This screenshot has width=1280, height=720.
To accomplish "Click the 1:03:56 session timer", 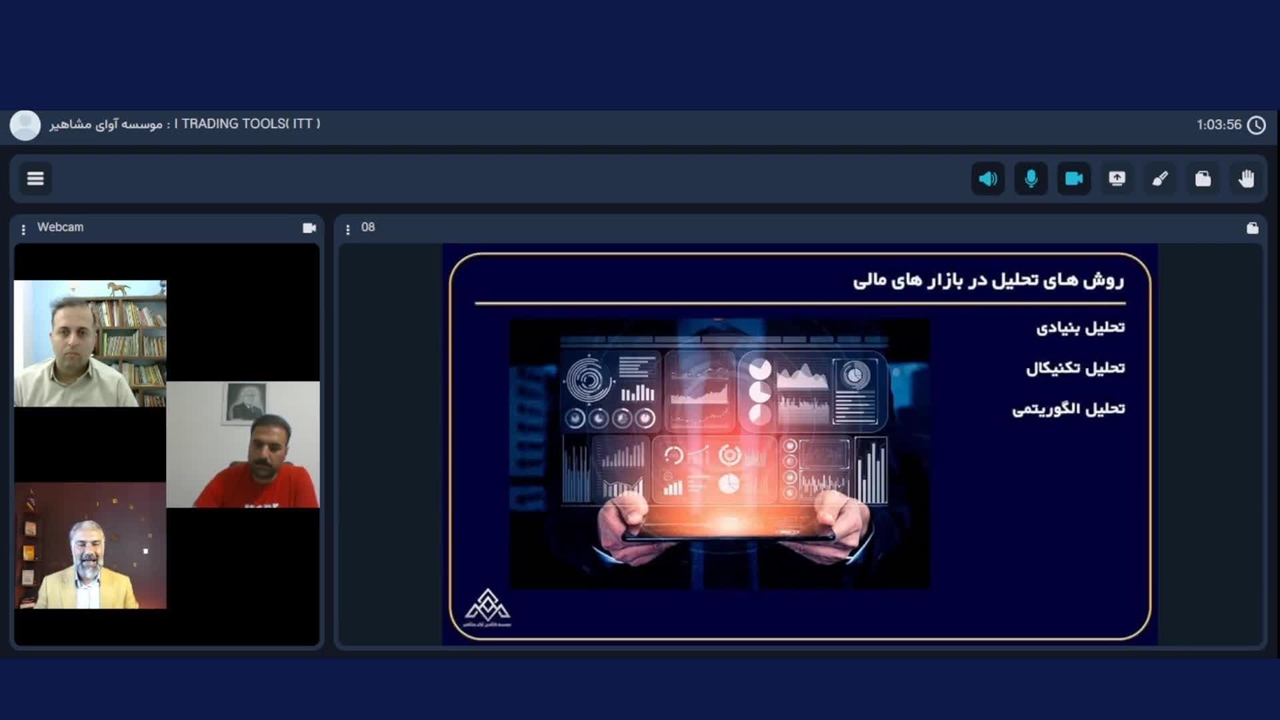I will [1218, 125].
